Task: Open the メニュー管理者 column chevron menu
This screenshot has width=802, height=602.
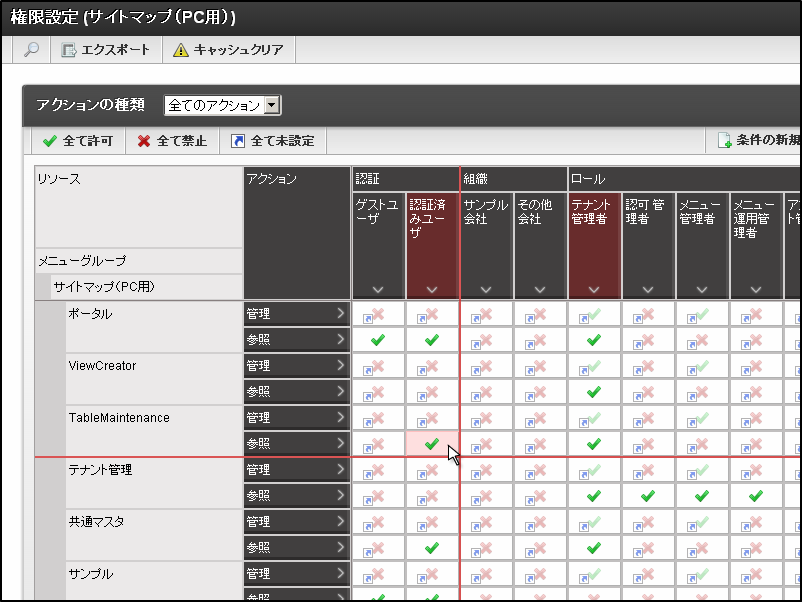Action: (x=702, y=289)
